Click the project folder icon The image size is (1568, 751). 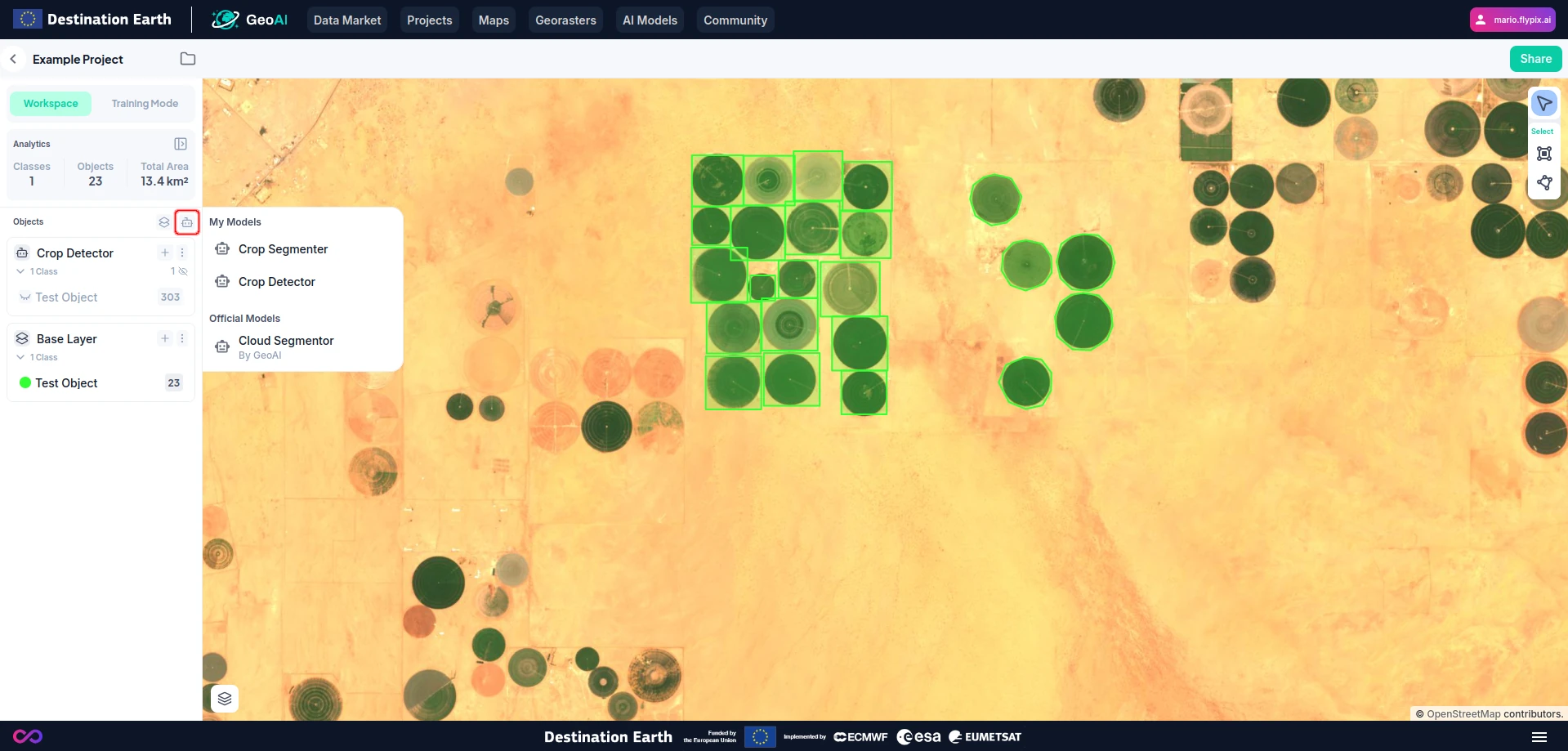[x=188, y=59]
